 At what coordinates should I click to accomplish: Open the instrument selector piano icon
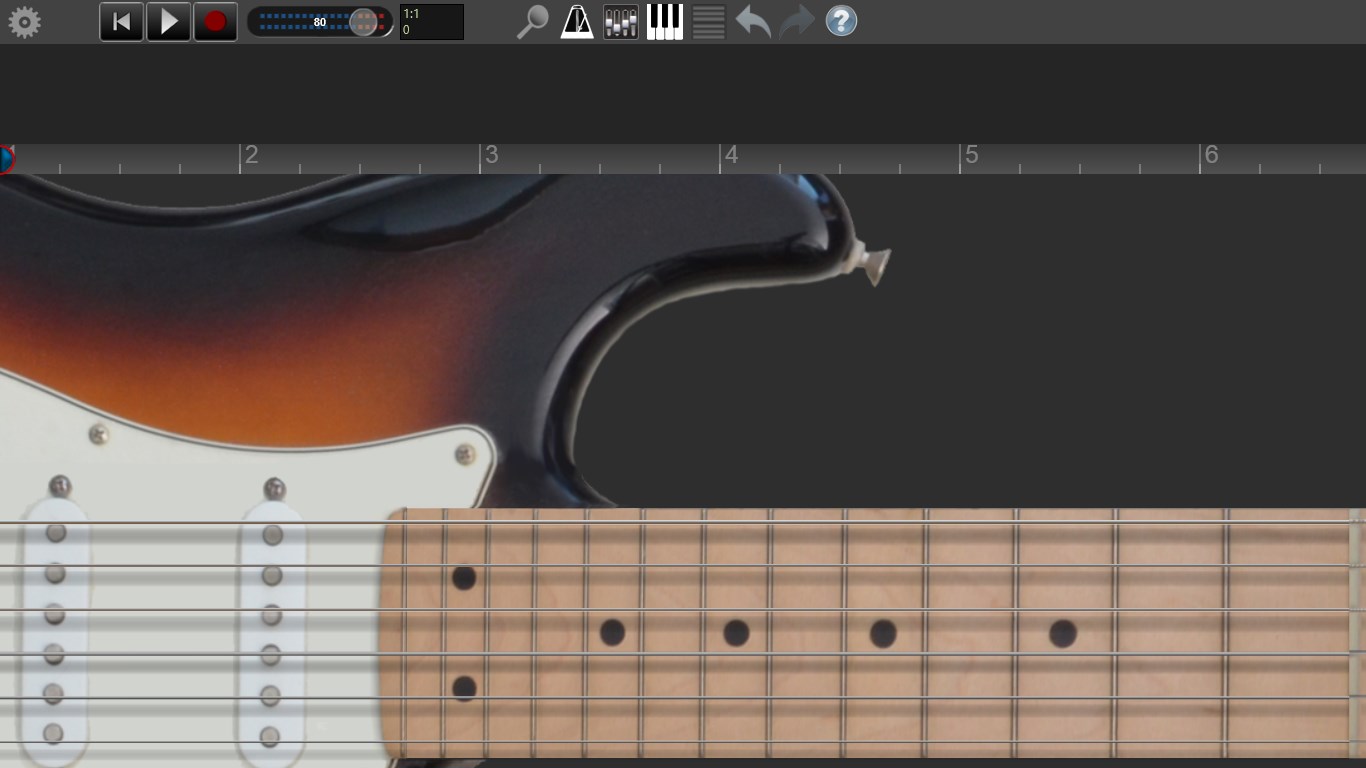tap(664, 21)
